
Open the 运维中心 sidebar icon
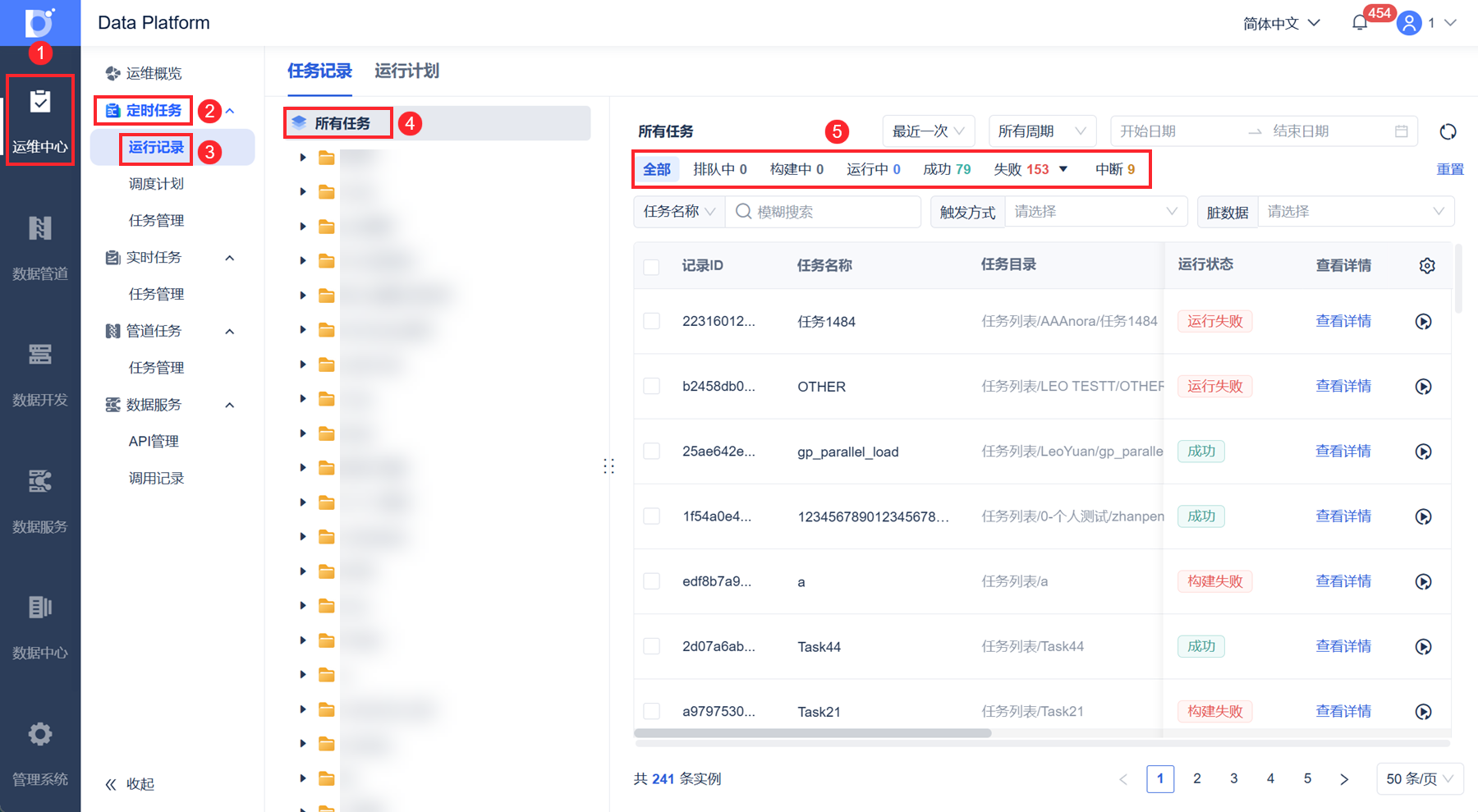point(40,102)
